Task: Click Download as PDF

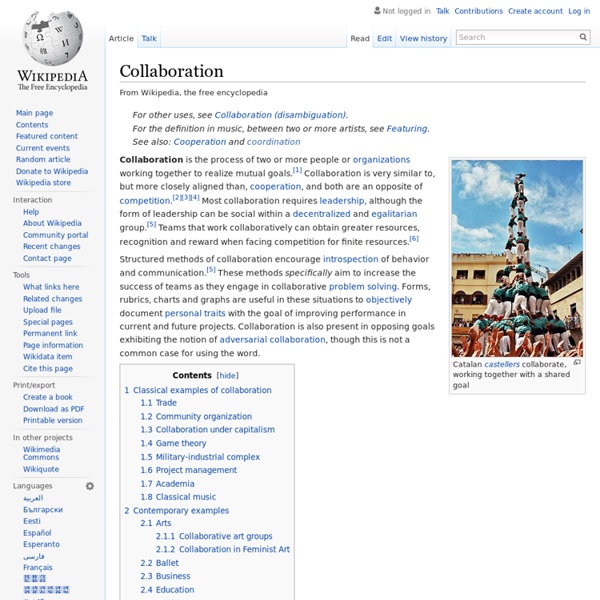Action: click(x=54, y=409)
